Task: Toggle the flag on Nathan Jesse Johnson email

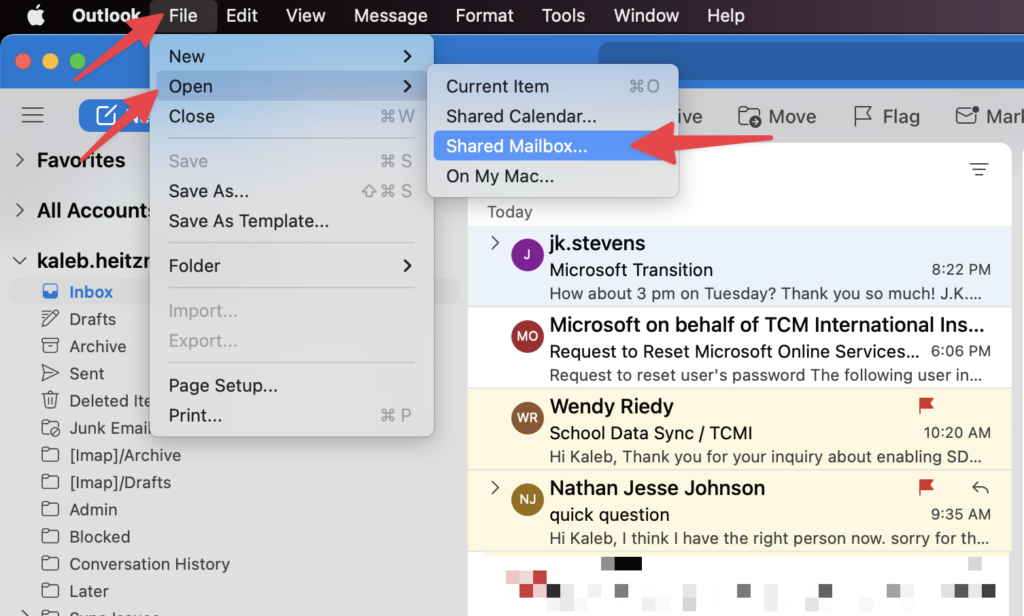Action: pos(926,487)
